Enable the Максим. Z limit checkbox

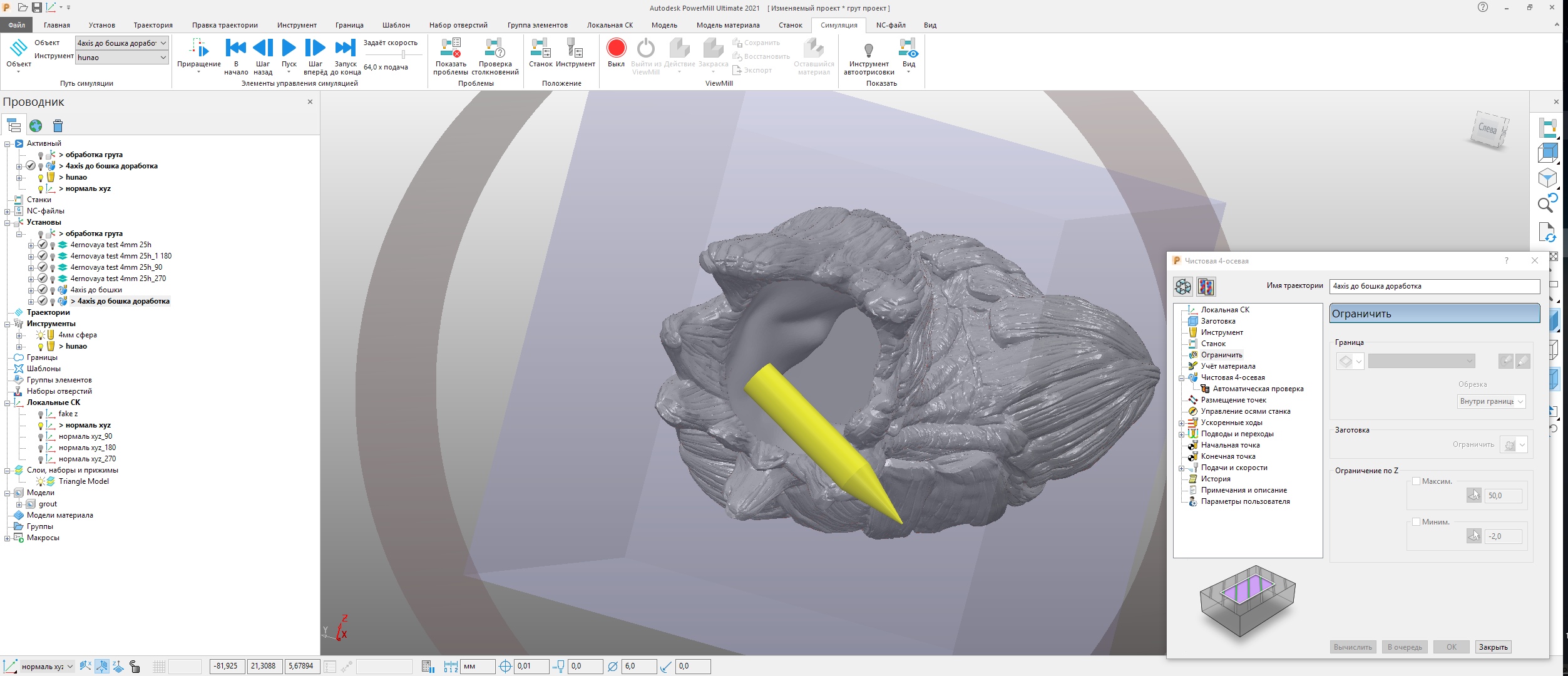[1416, 481]
